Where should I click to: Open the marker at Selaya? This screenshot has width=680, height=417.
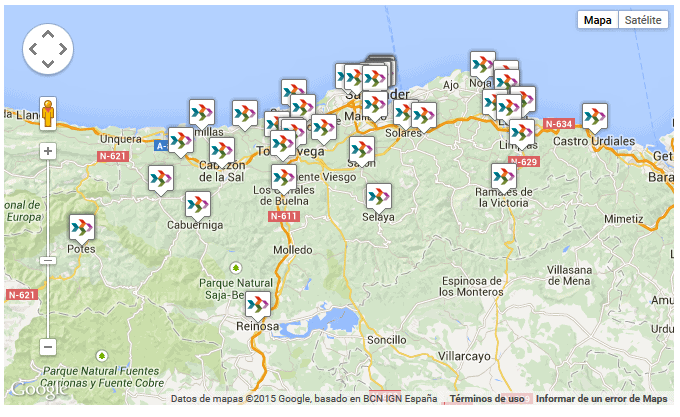pos(379,198)
